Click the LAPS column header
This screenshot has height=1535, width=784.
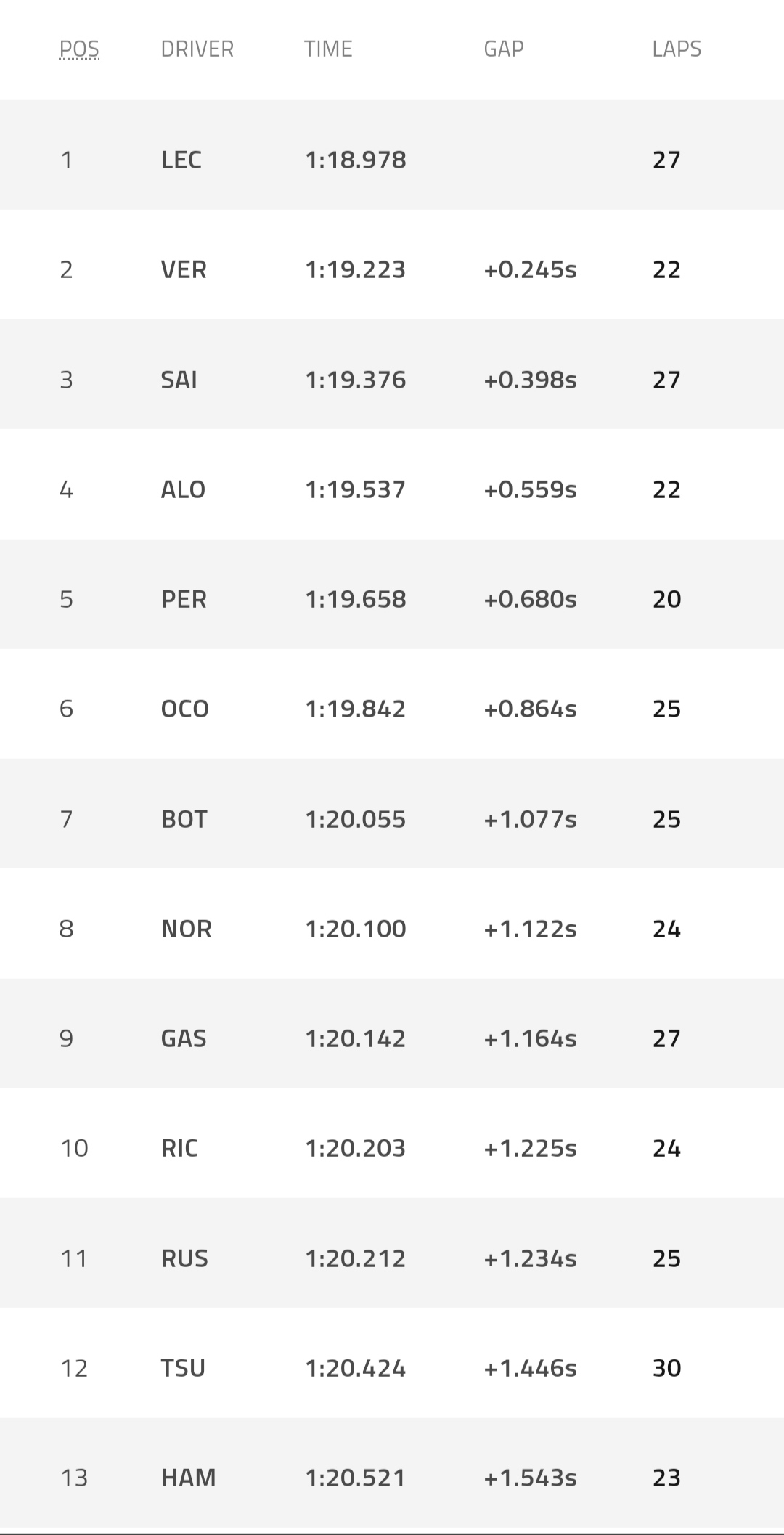pos(677,49)
